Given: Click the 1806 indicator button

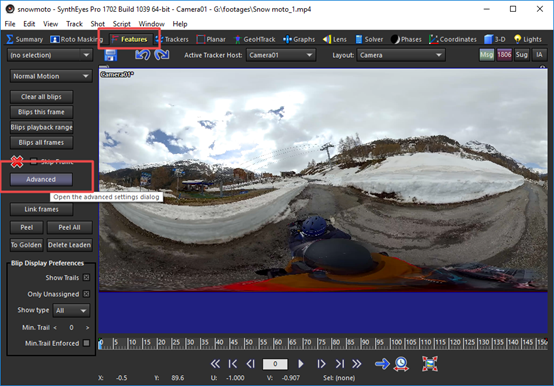Looking at the screenshot, I should click(x=504, y=55).
